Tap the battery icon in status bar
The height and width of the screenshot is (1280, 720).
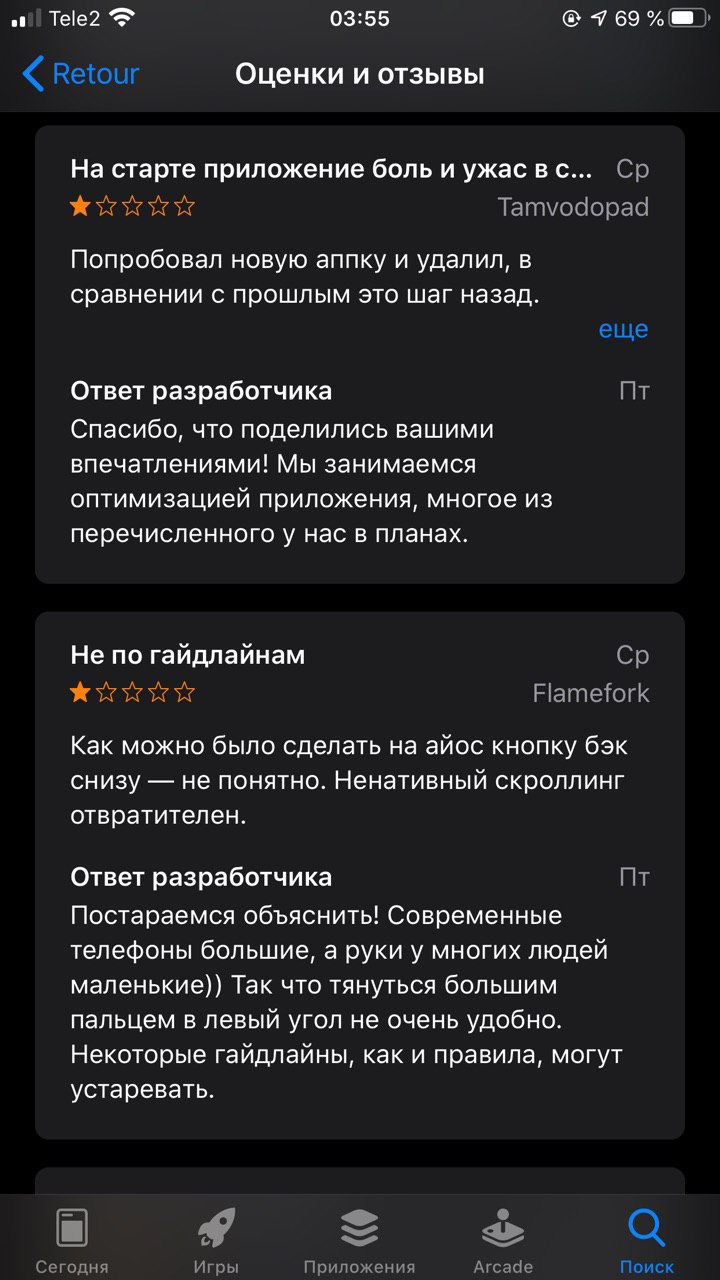[688, 18]
